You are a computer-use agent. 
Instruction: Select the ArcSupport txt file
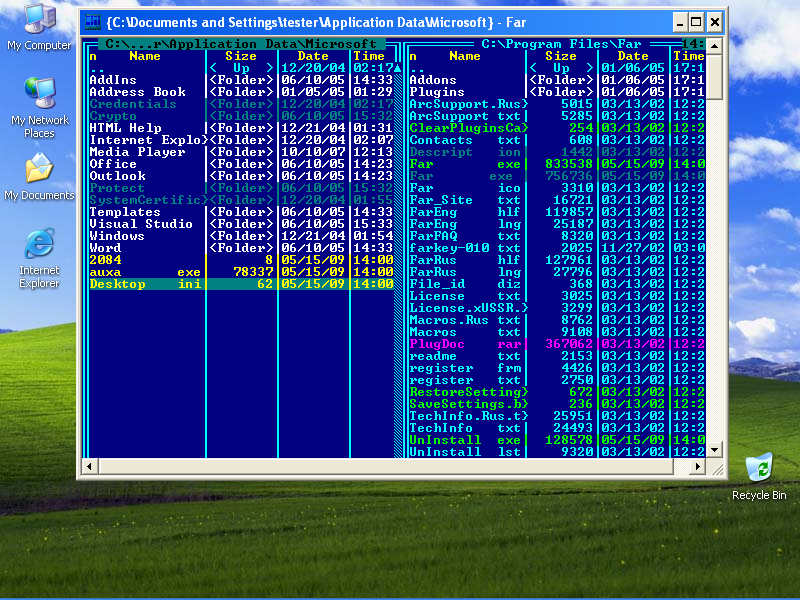557,116
